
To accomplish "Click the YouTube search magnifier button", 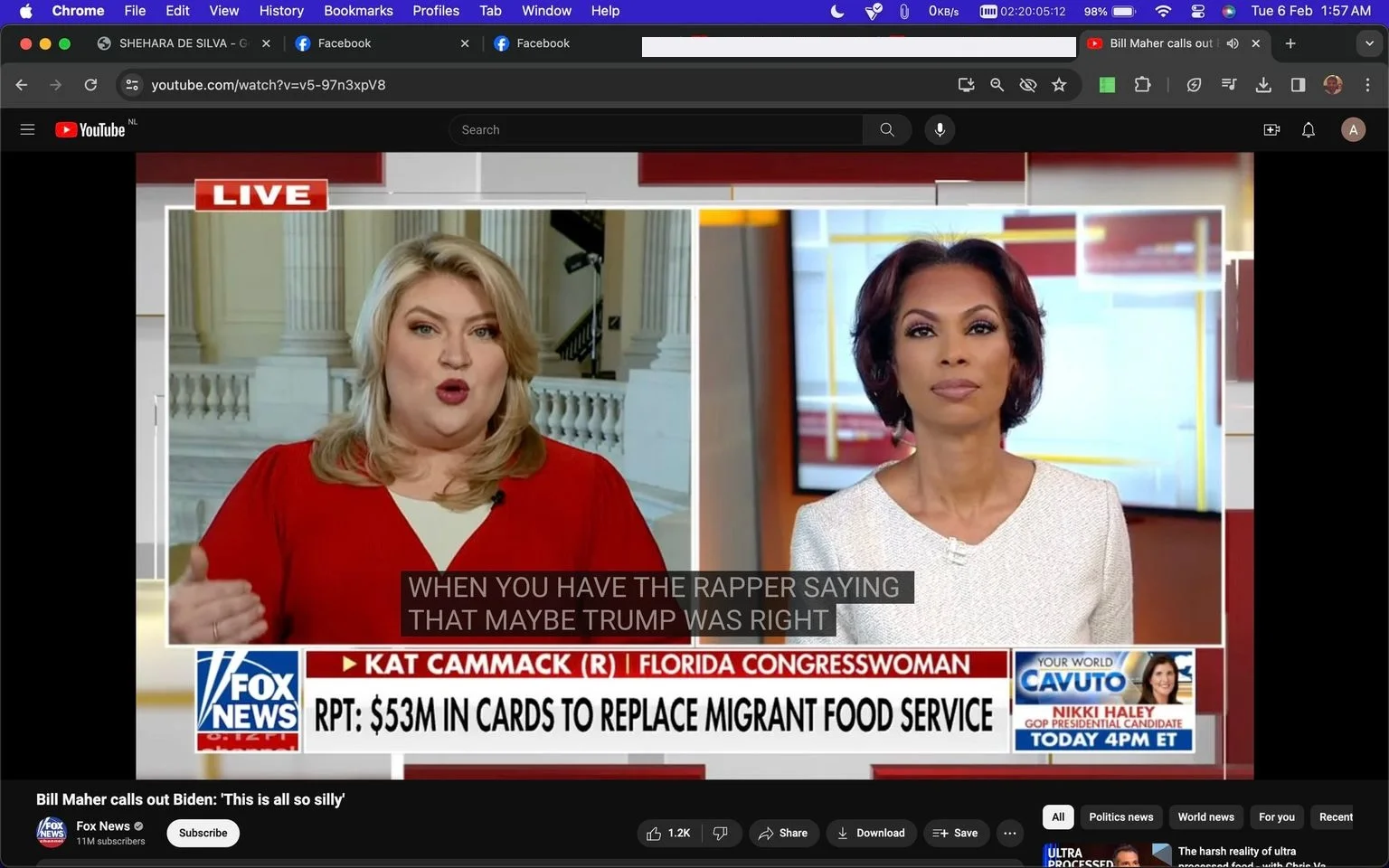I will tap(887, 129).
